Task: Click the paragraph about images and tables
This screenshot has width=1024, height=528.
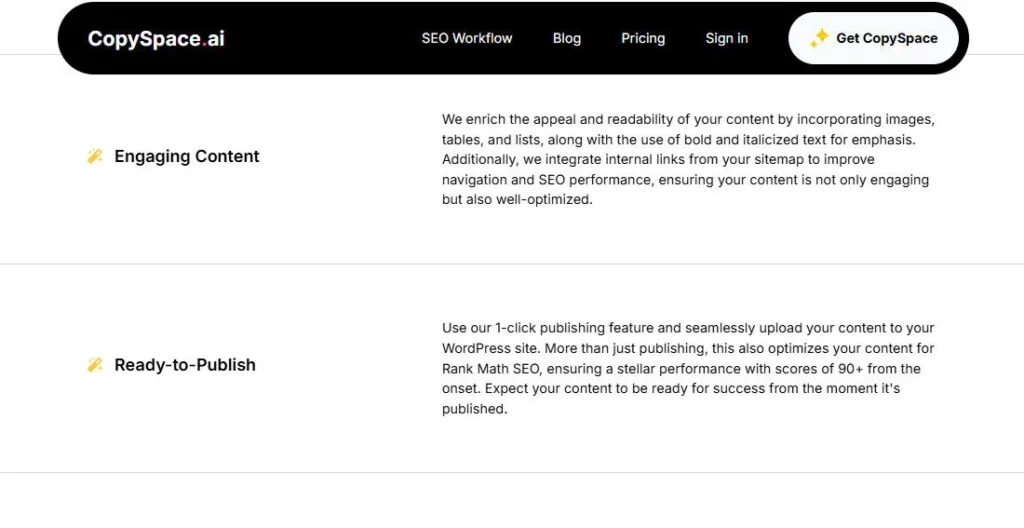Action: [x=688, y=159]
